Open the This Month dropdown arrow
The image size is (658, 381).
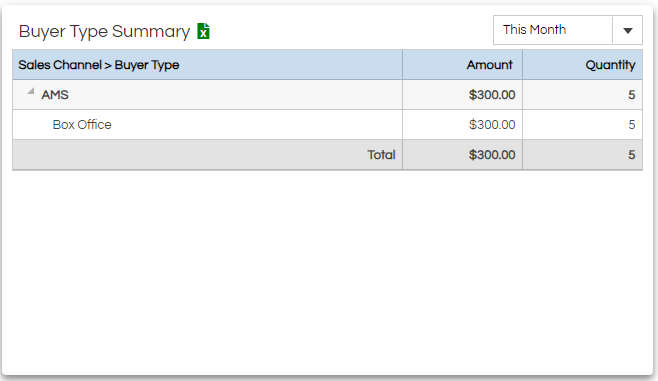pyautogui.click(x=627, y=30)
